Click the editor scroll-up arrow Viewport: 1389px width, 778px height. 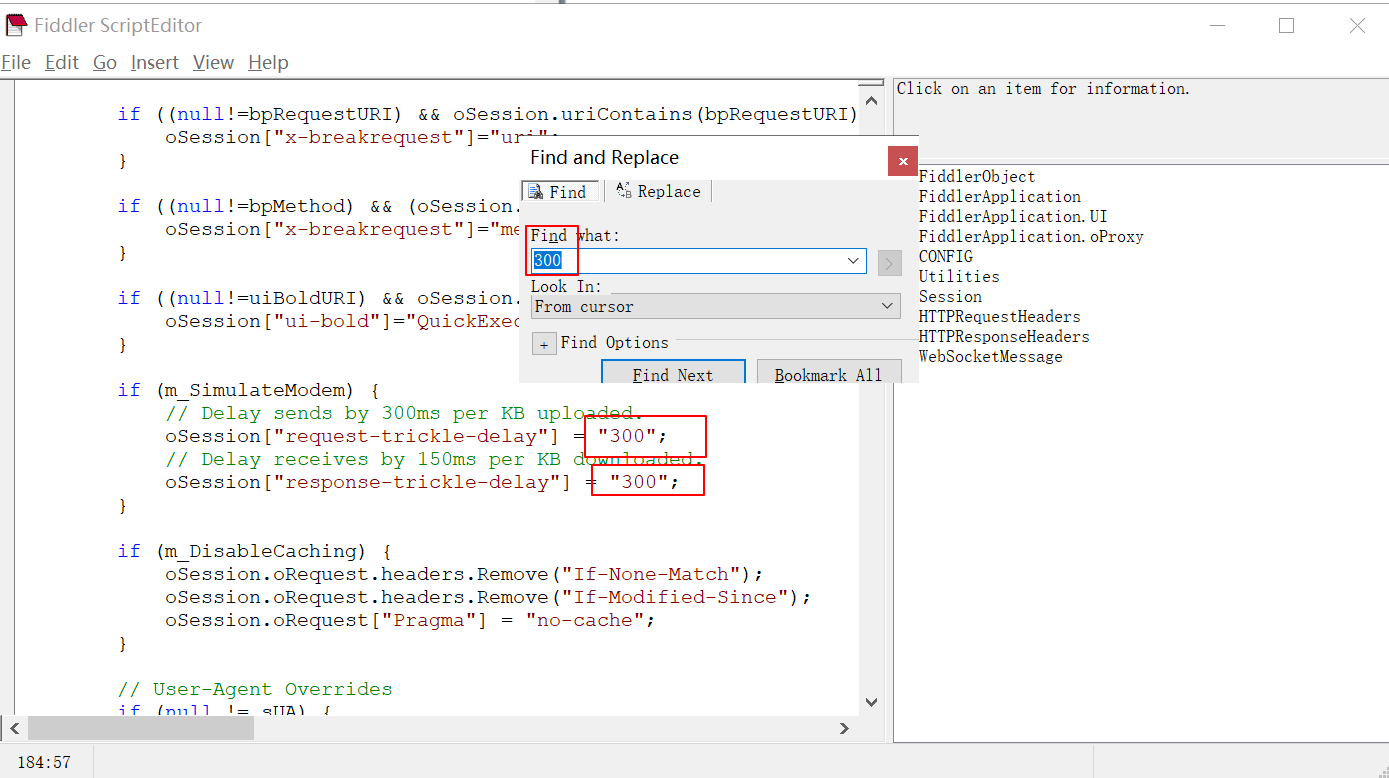click(x=871, y=100)
